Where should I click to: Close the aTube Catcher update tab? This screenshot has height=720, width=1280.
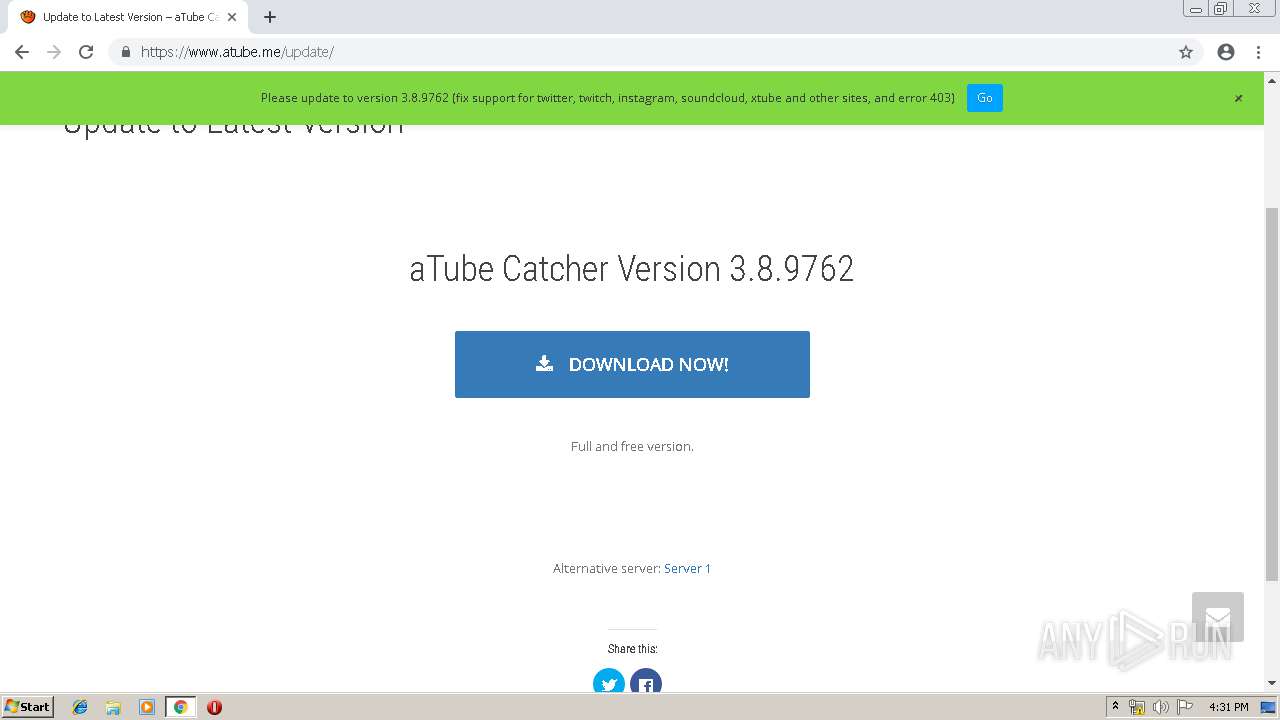[x=232, y=17]
